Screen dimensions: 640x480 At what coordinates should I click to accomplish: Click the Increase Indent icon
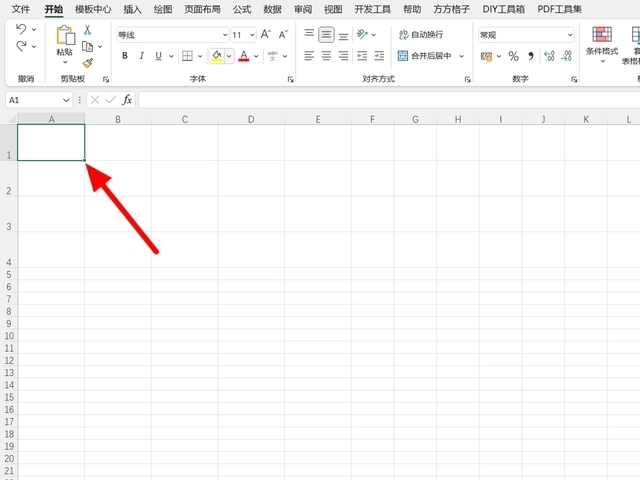pyautogui.click(x=379, y=56)
